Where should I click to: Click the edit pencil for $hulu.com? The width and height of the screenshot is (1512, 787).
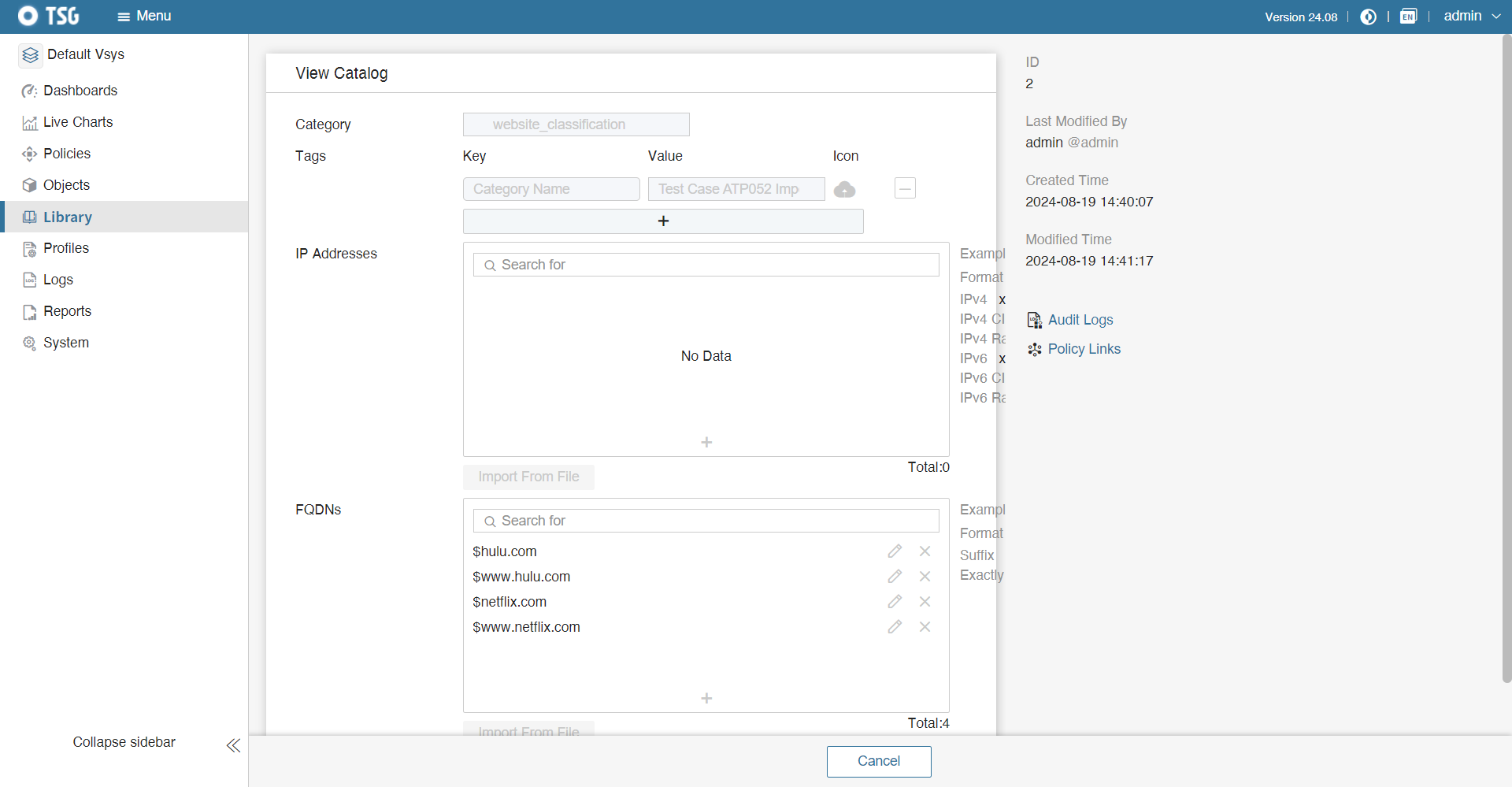pos(895,551)
